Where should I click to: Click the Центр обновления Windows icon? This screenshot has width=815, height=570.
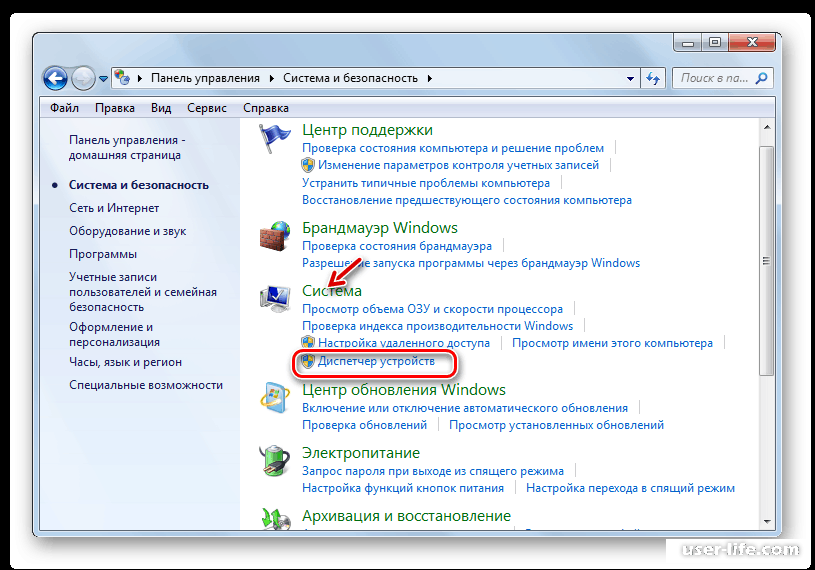click(x=275, y=398)
